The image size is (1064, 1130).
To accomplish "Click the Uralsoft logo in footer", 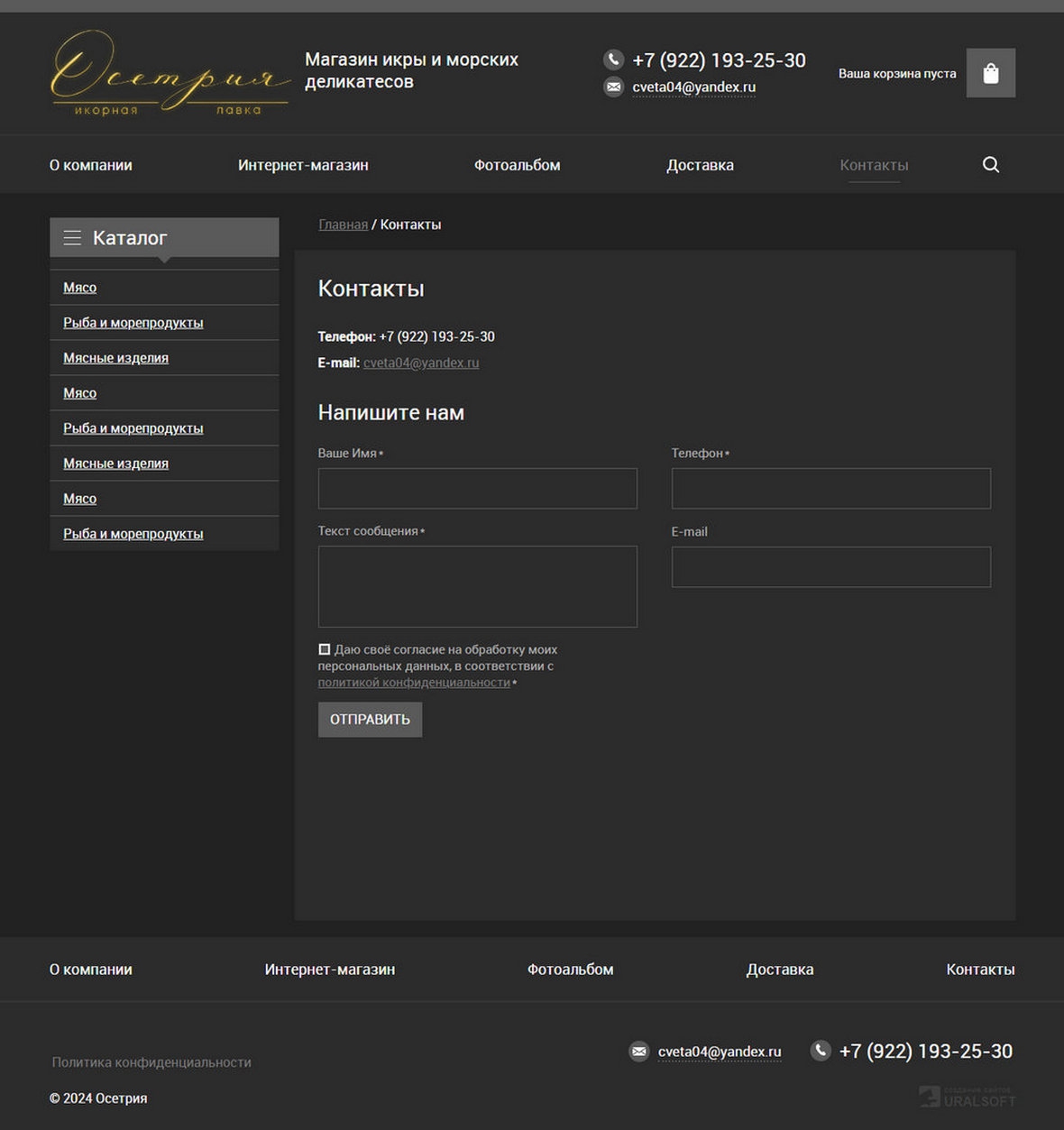I will click(967, 1098).
